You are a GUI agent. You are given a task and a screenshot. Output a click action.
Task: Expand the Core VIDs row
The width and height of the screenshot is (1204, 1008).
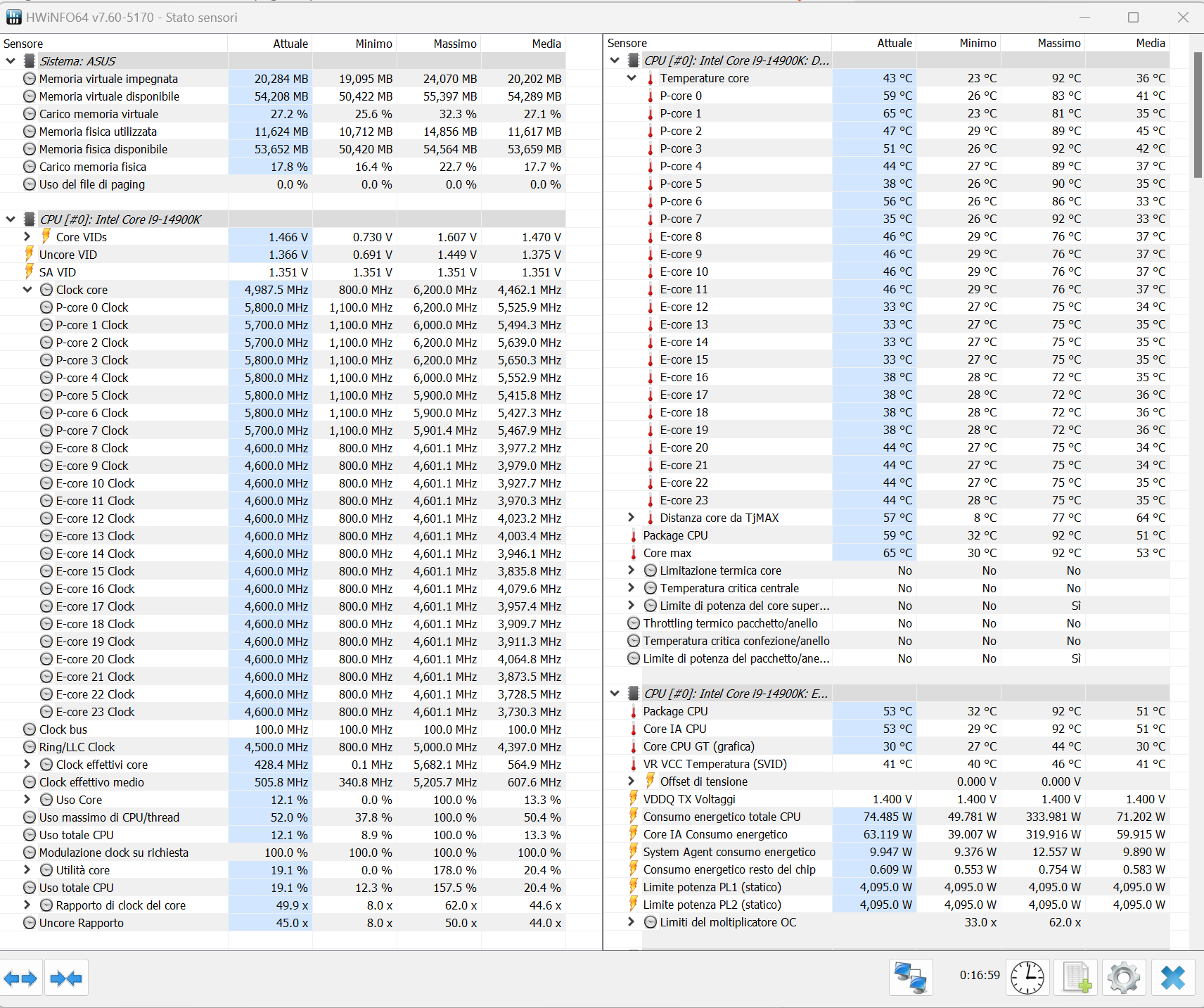[x=27, y=236]
